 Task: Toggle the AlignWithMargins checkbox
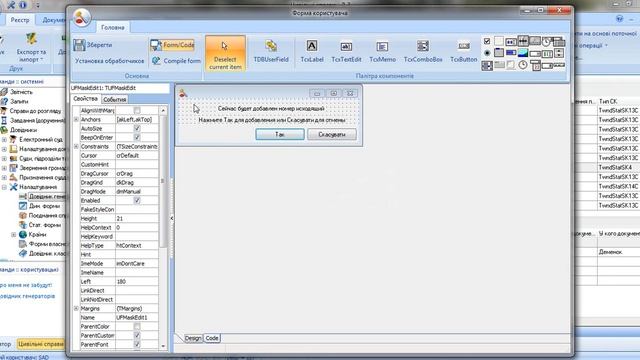point(137,111)
